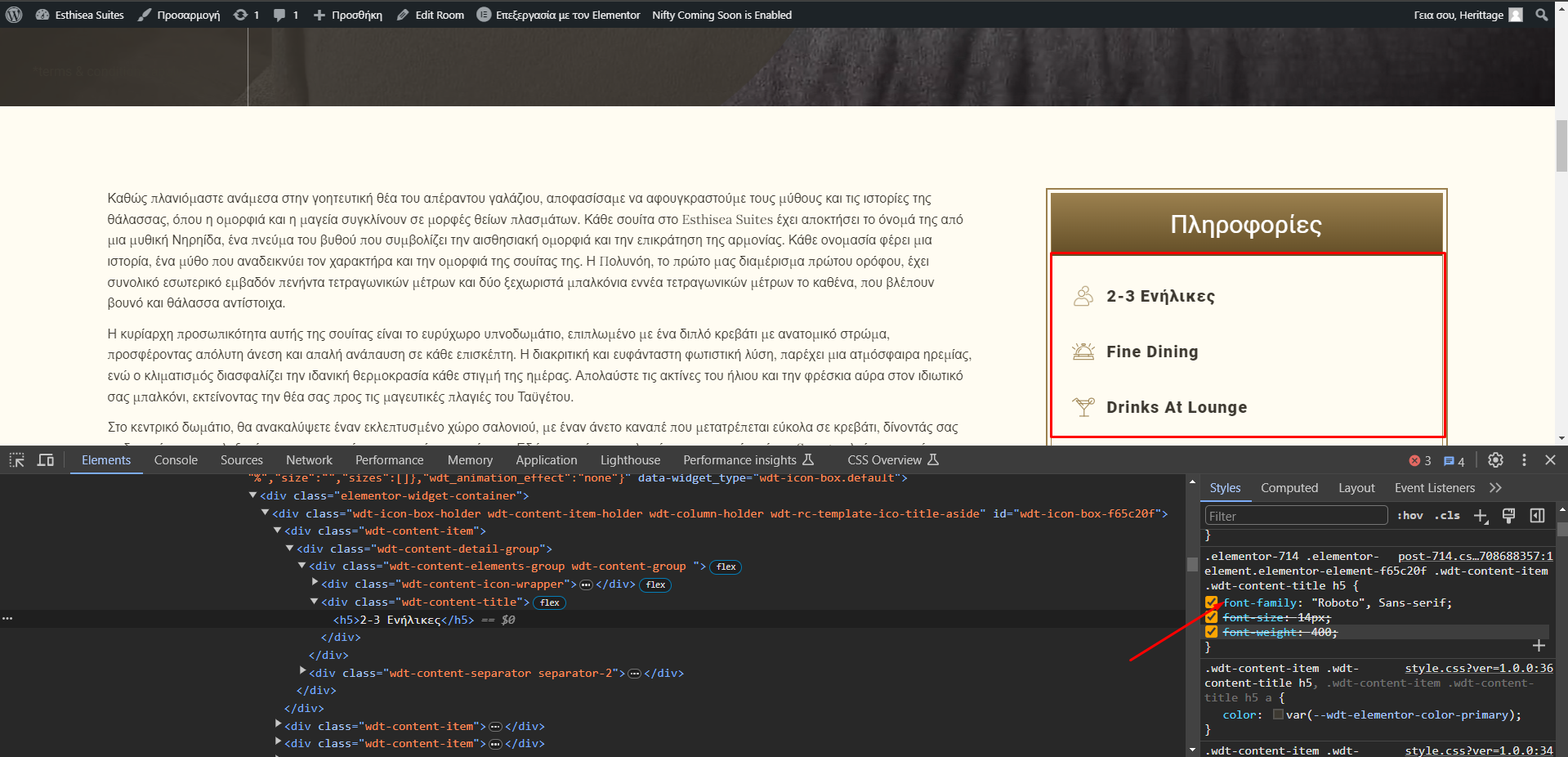1568x757 pixels.
Task: Click Επεξεργασία με τον Elementor
Action: pyautogui.click(x=559, y=15)
